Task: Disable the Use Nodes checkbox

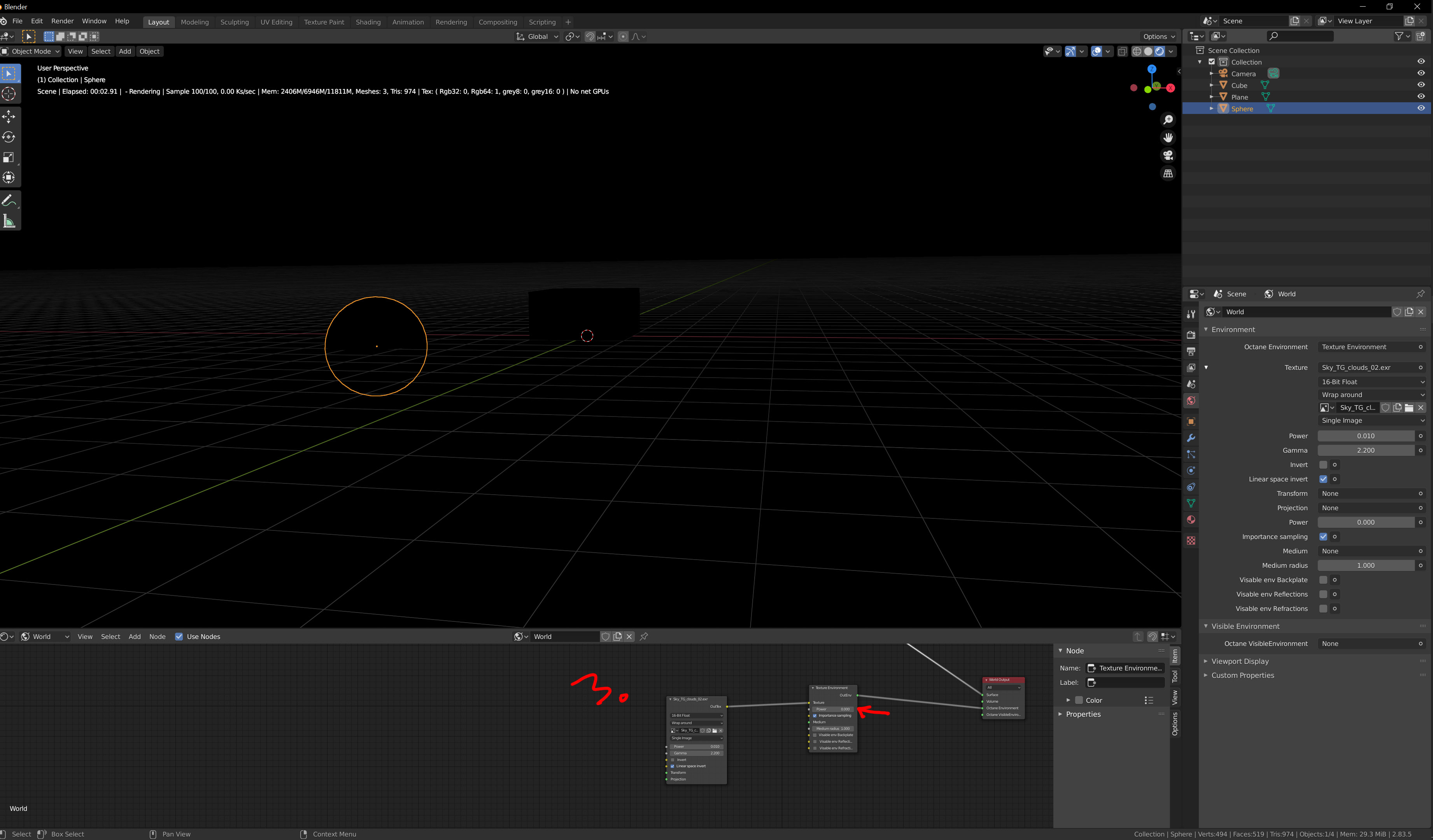Action: (179, 637)
